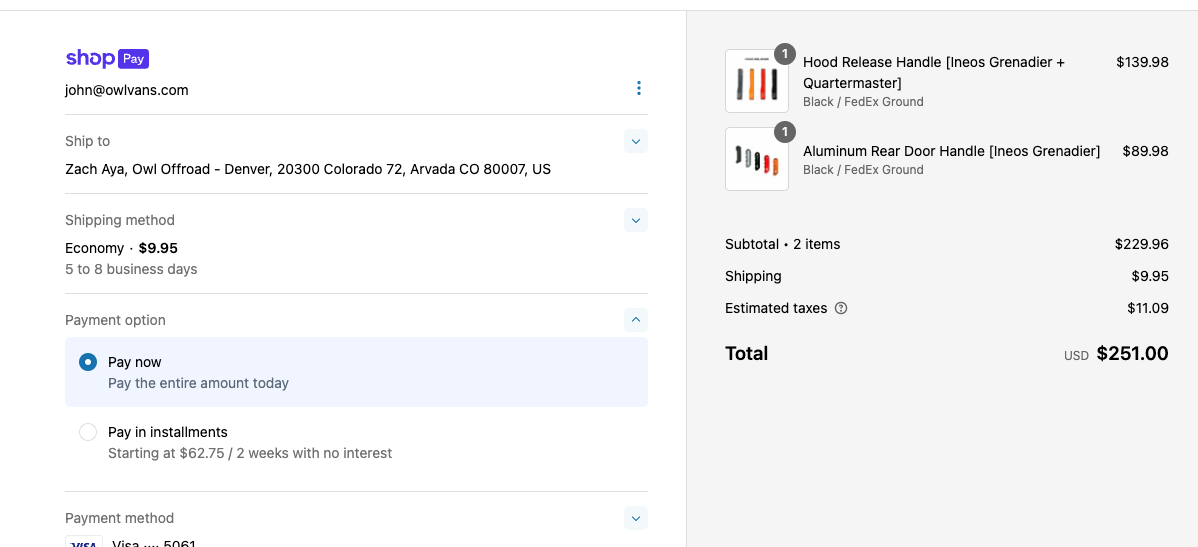
Task: Select the Pay now radio button
Action: tap(88, 362)
